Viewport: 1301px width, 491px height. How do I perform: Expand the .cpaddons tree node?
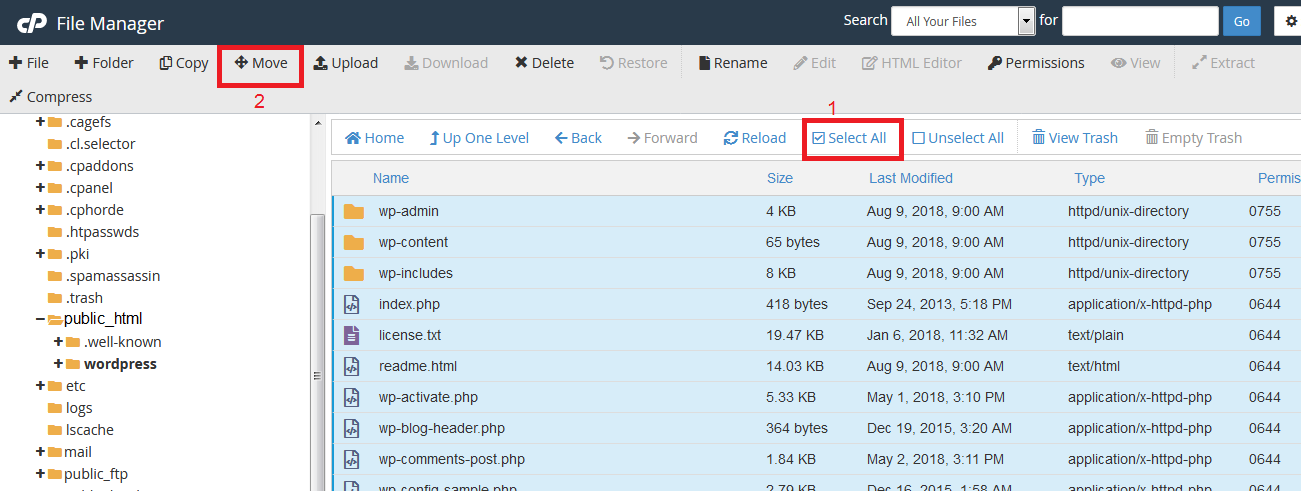point(40,166)
